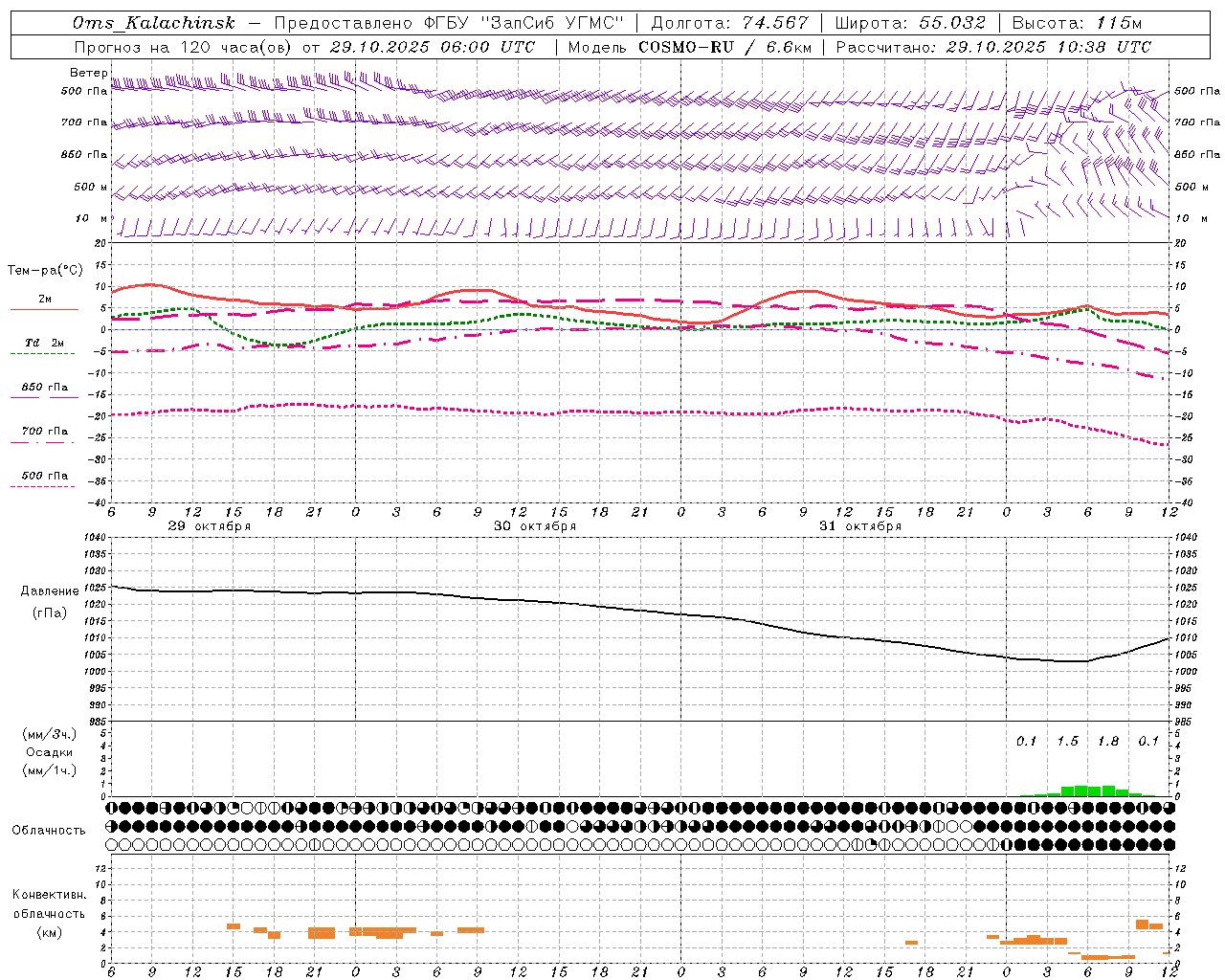The image size is (1225, 980).
Task: Select the 1.8 precipitation amount value
Action: (x=1108, y=741)
